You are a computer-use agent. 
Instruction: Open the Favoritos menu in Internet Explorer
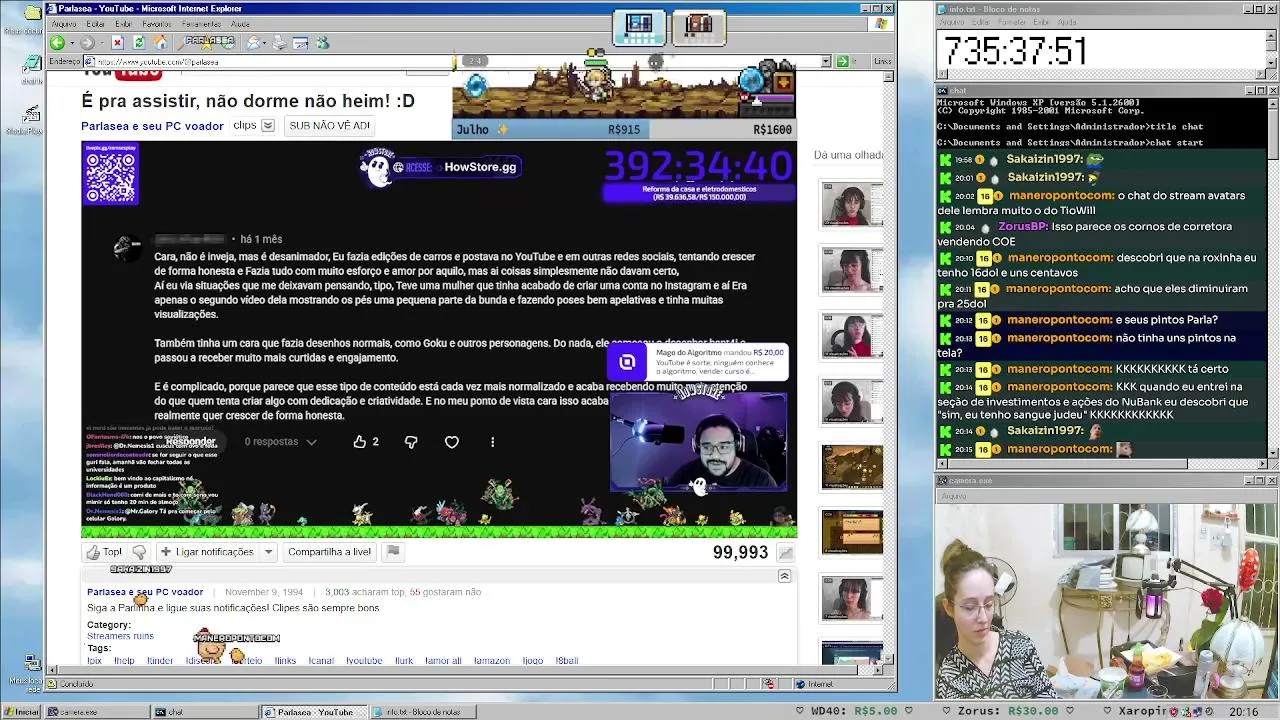click(156, 24)
